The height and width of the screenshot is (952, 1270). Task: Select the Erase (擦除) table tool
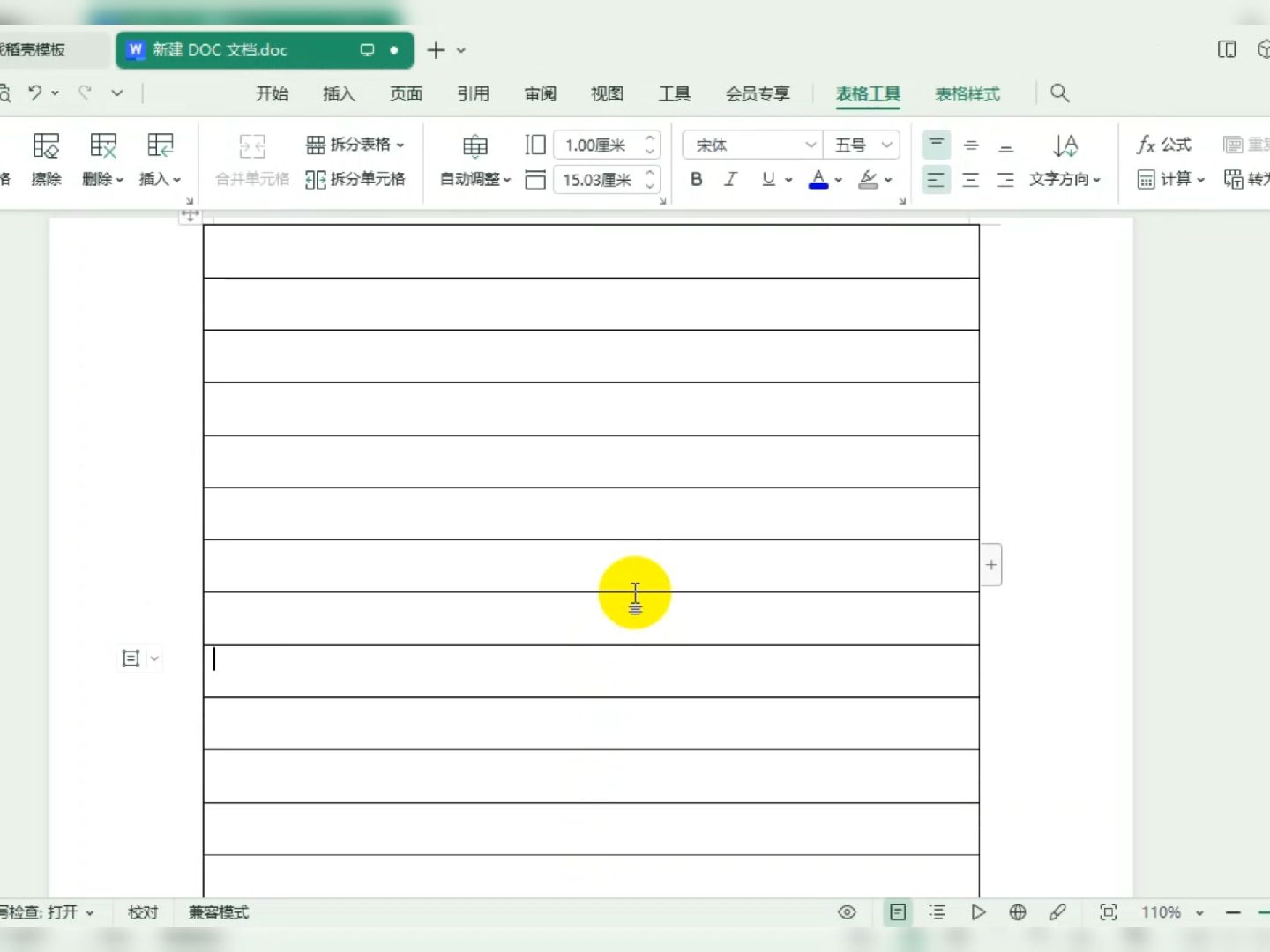[x=46, y=160]
